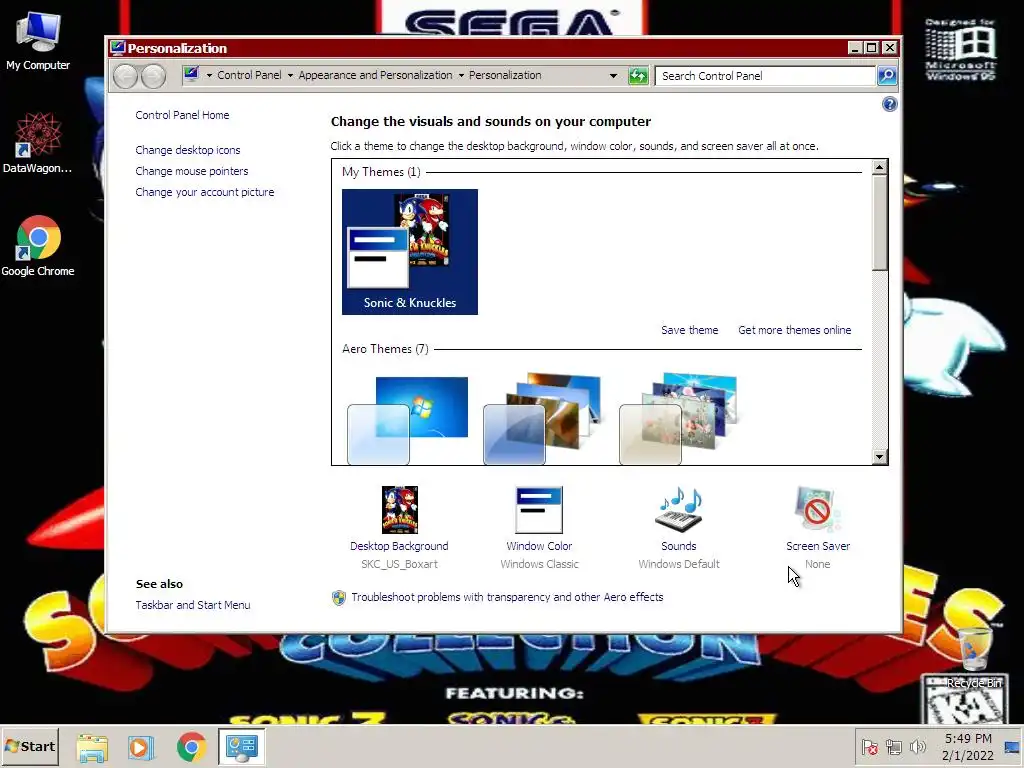Select the Architecture Aero theme thumbnail
Image resolution: width=1024 pixels, height=768 pixels.
click(x=543, y=419)
